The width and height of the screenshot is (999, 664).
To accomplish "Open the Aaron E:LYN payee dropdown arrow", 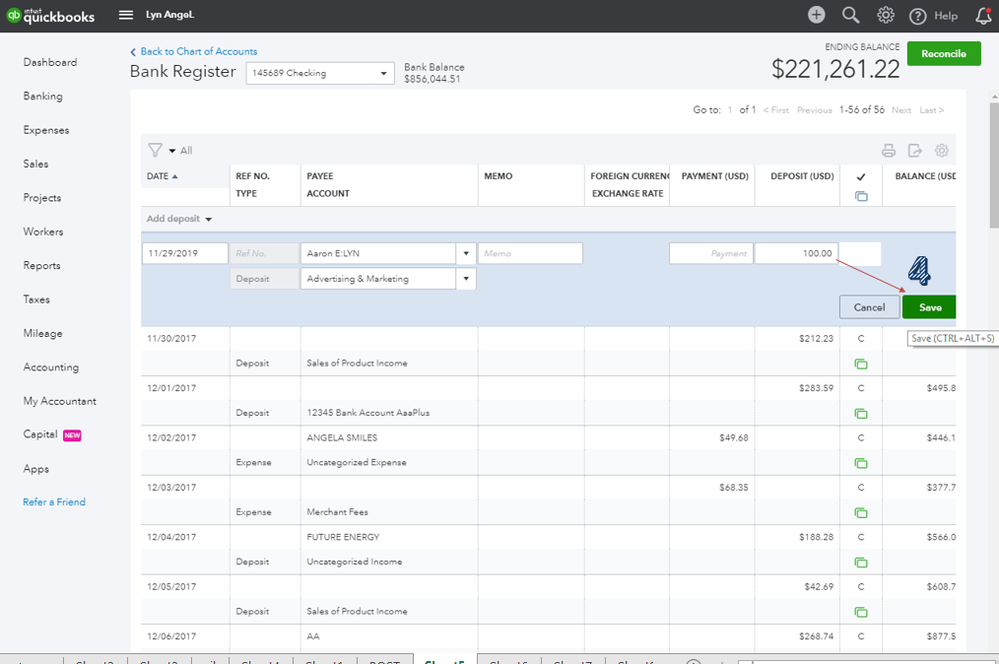I will [466, 254].
